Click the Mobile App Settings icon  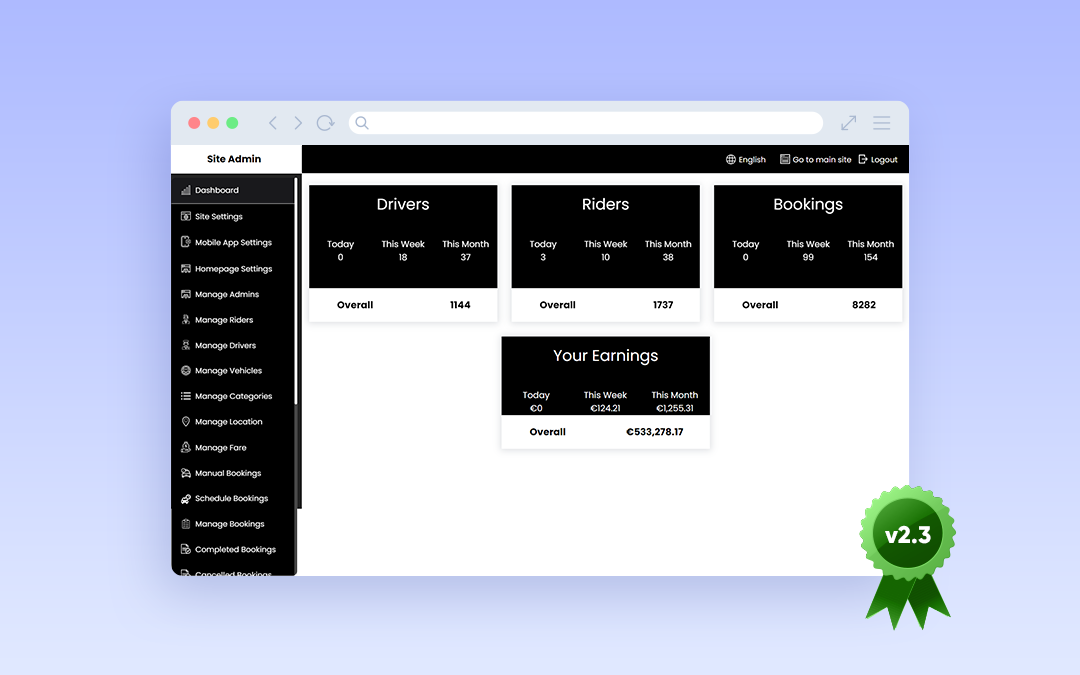186,242
